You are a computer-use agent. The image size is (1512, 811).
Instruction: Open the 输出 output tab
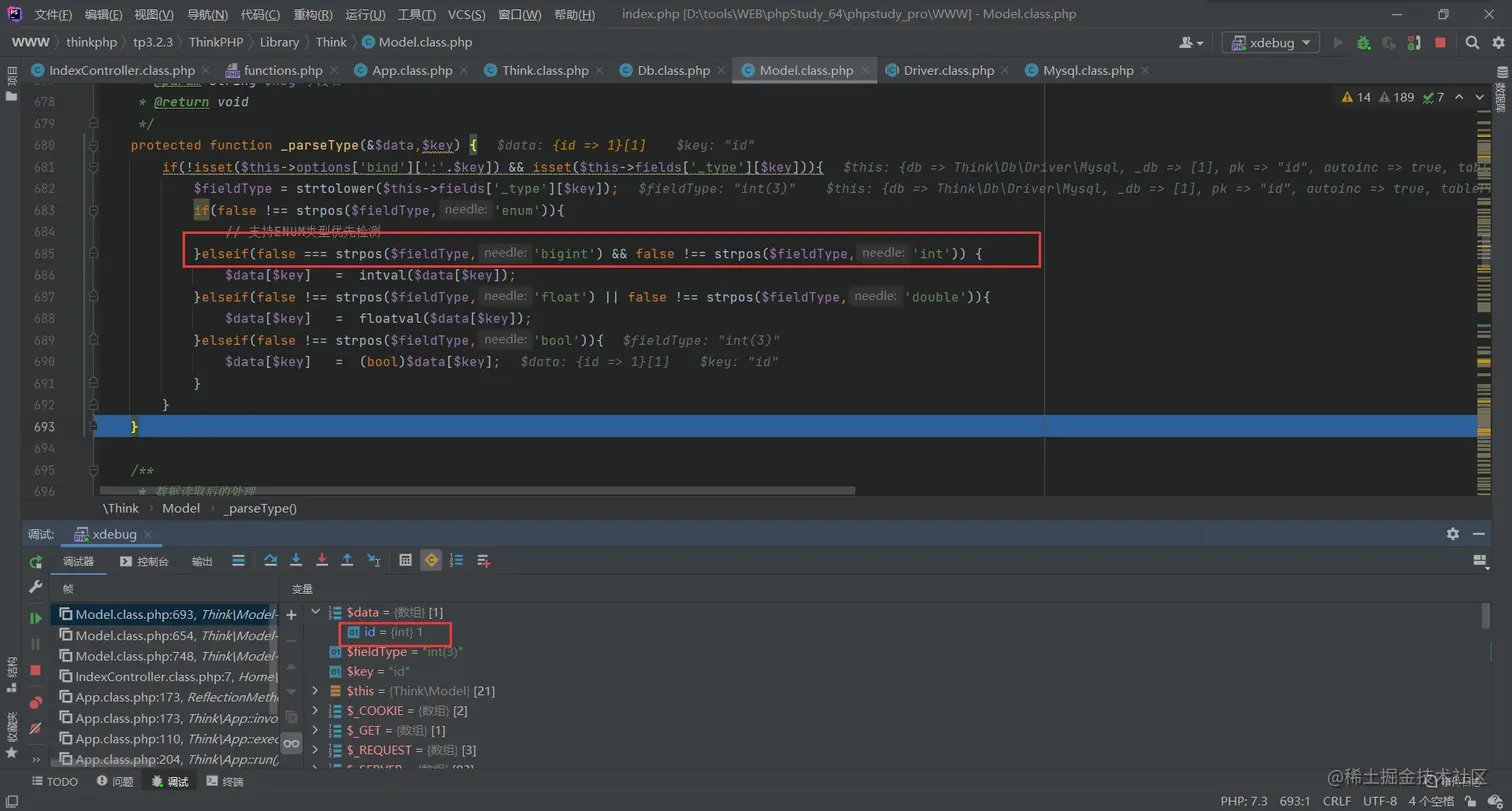tap(202, 561)
